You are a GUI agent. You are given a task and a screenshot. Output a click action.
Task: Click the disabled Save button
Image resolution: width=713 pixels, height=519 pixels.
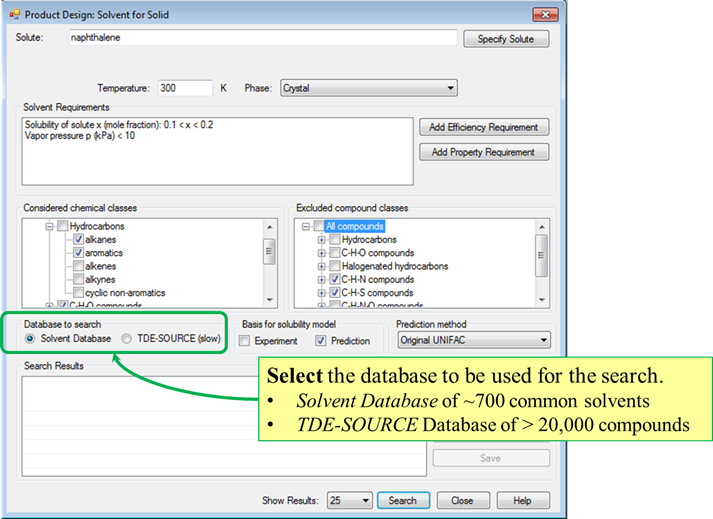[x=491, y=458]
